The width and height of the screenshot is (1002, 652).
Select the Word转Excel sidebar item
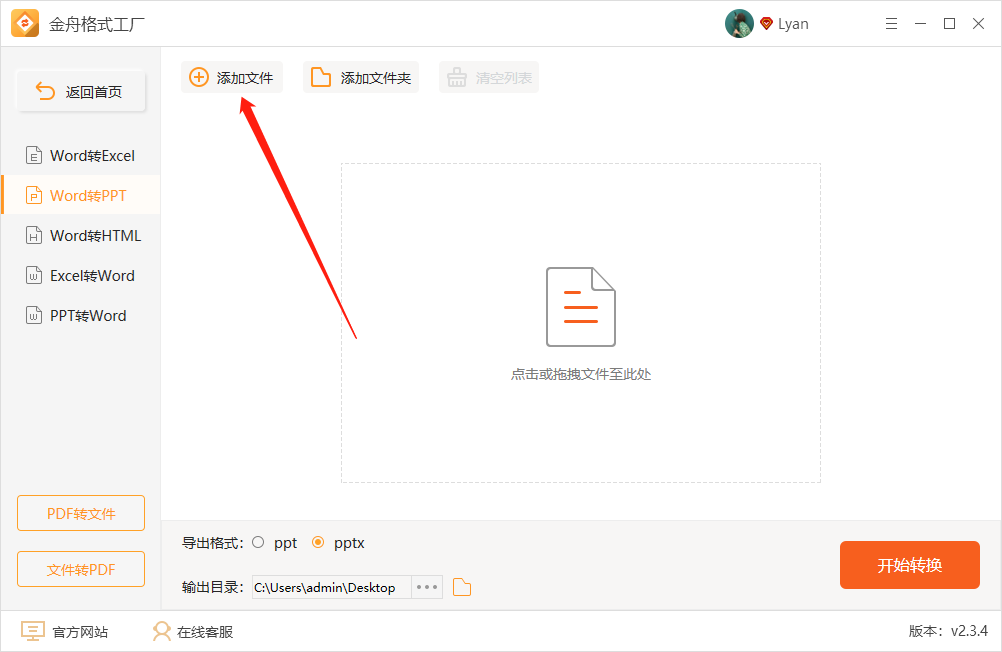pos(81,155)
